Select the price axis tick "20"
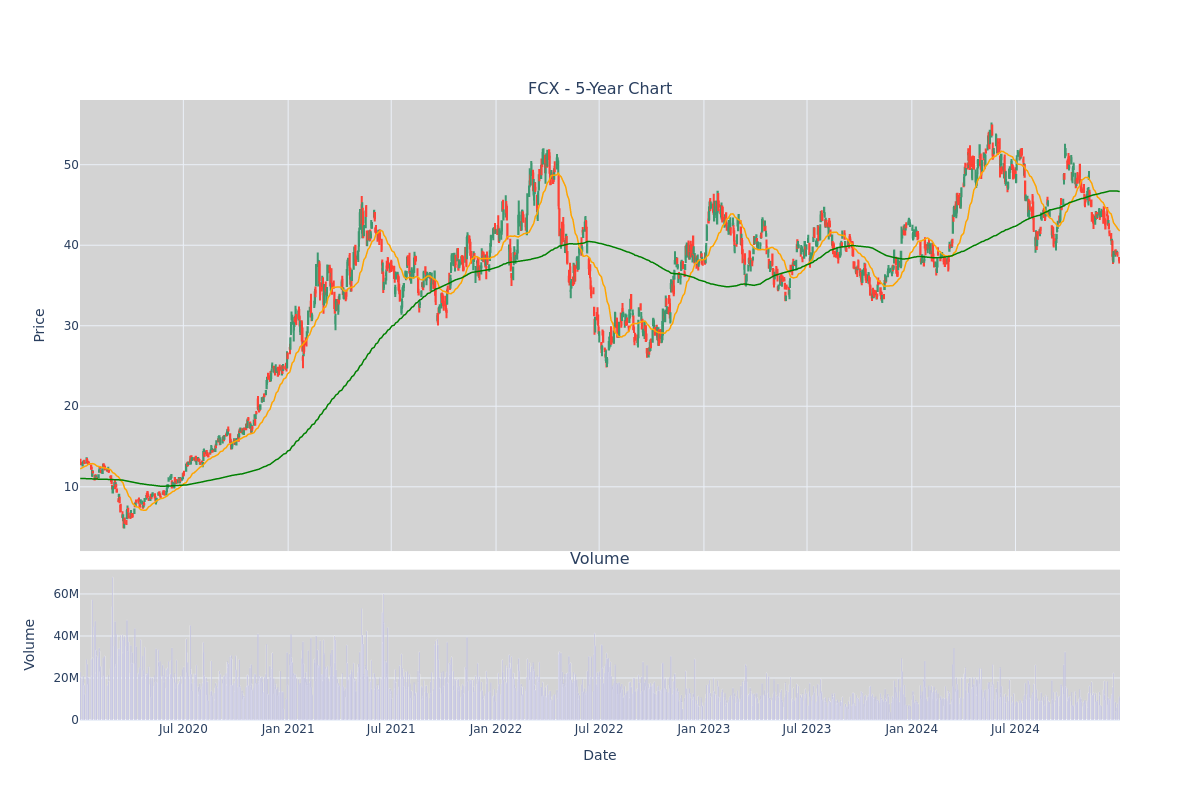This screenshot has height=800, width=1200. tap(70, 406)
